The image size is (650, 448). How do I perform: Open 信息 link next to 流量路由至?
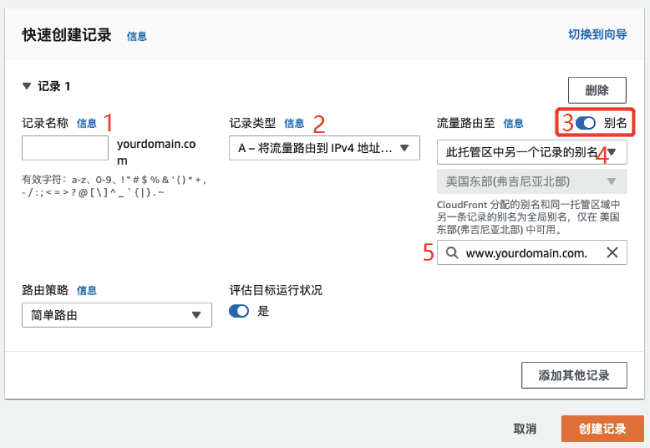pyautogui.click(x=512, y=124)
